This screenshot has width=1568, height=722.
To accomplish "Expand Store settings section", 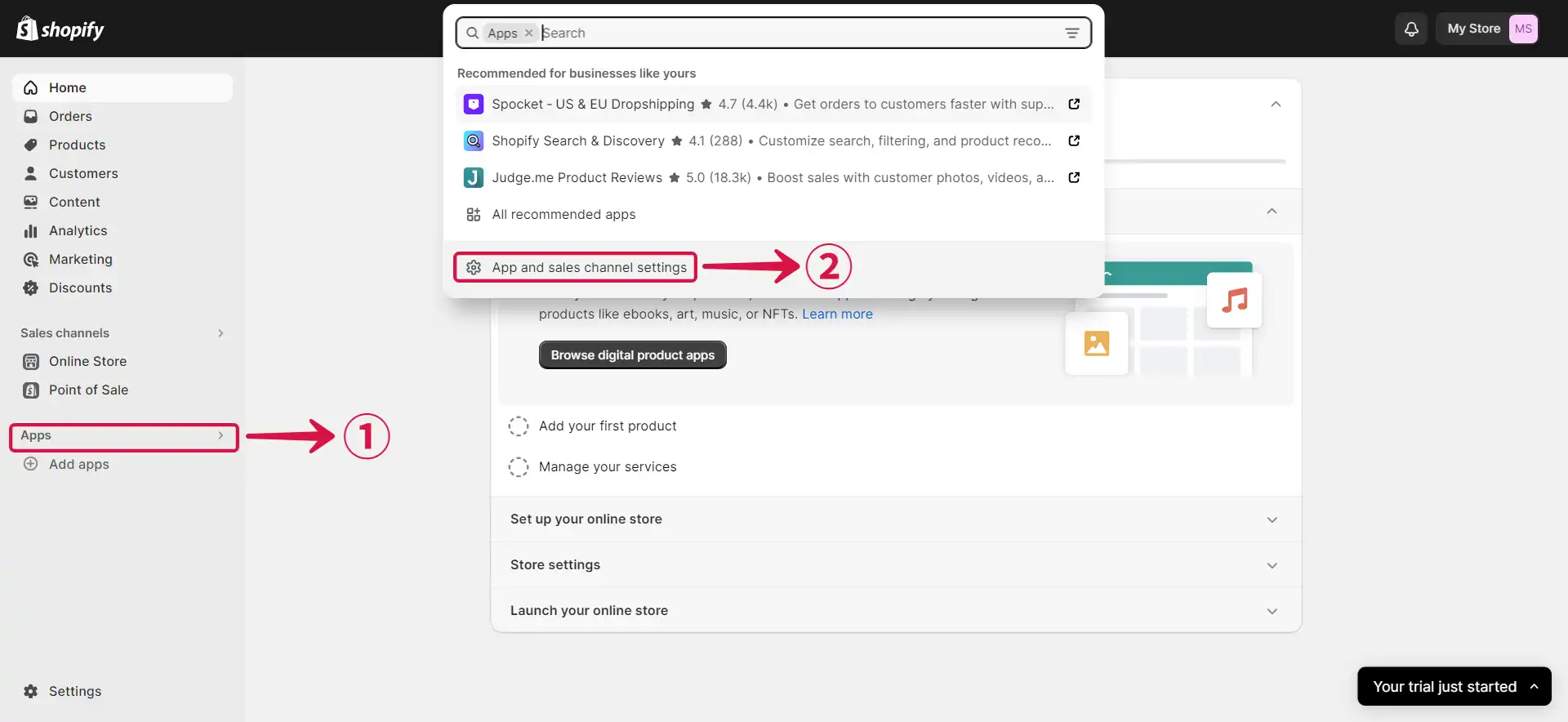I will (x=896, y=565).
